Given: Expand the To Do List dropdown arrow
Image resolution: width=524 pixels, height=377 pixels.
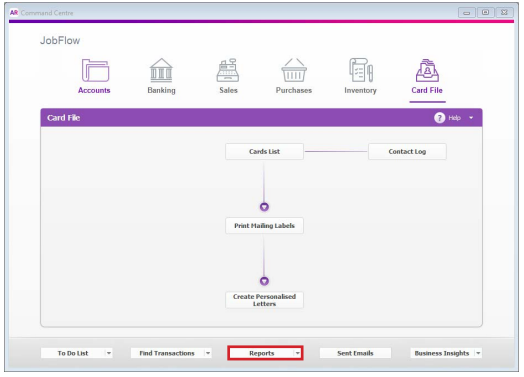Looking at the screenshot, I should (x=109, y=353).
